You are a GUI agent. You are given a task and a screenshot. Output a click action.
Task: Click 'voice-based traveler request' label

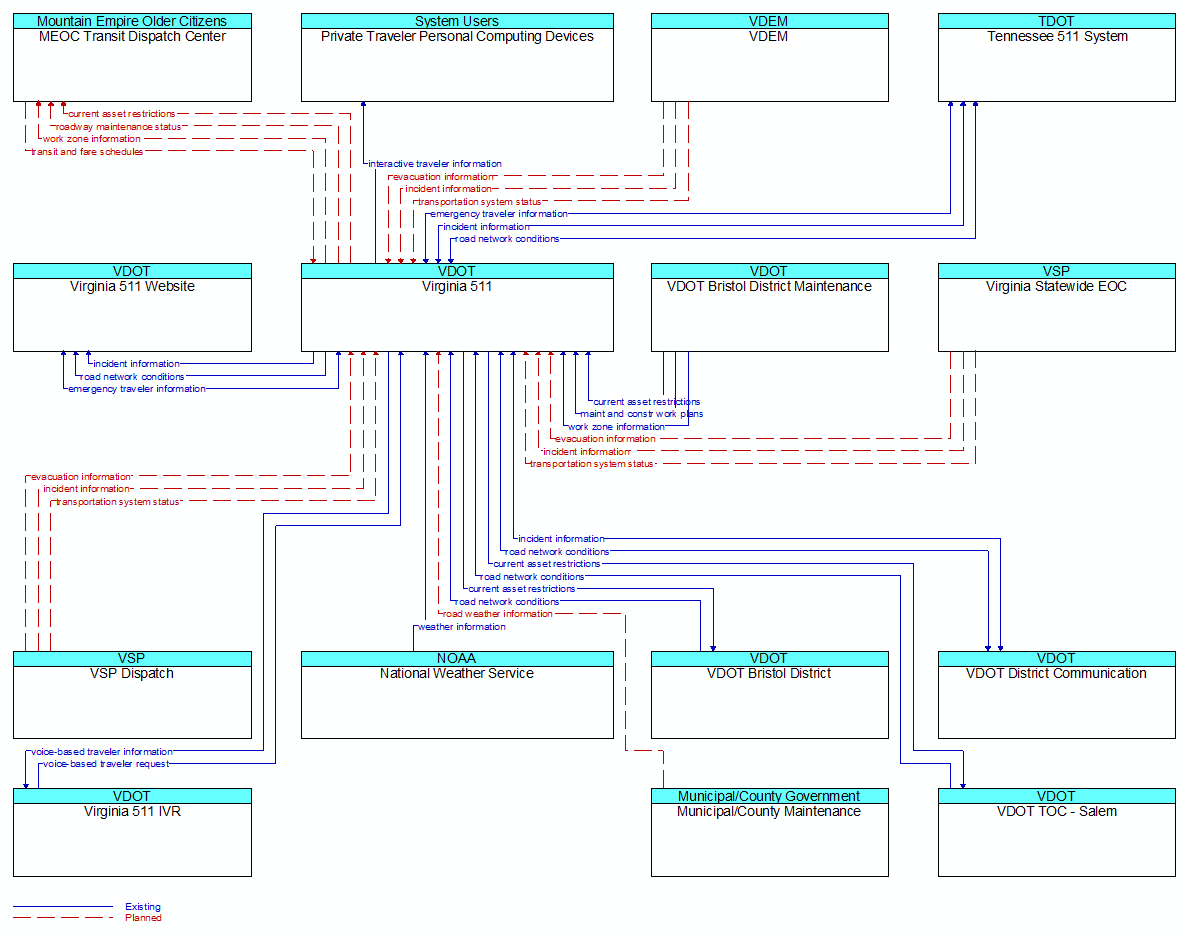point(106,764)
